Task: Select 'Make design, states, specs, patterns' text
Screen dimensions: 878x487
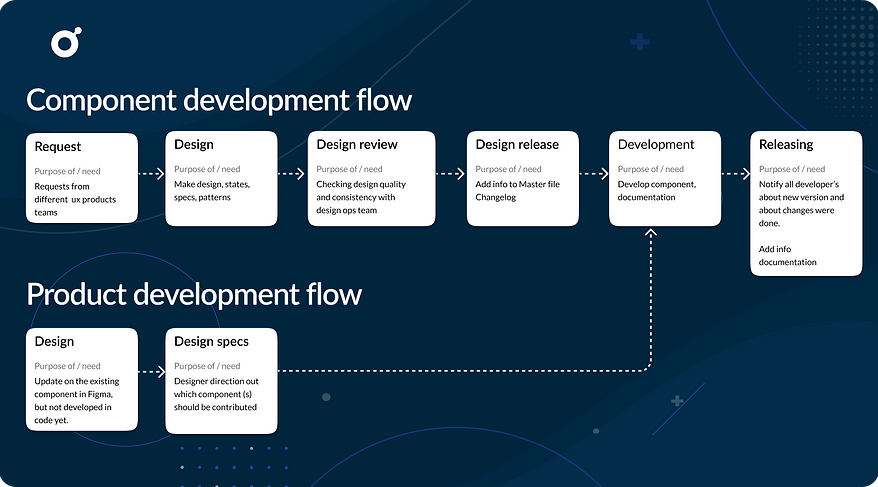Action: 212,191
